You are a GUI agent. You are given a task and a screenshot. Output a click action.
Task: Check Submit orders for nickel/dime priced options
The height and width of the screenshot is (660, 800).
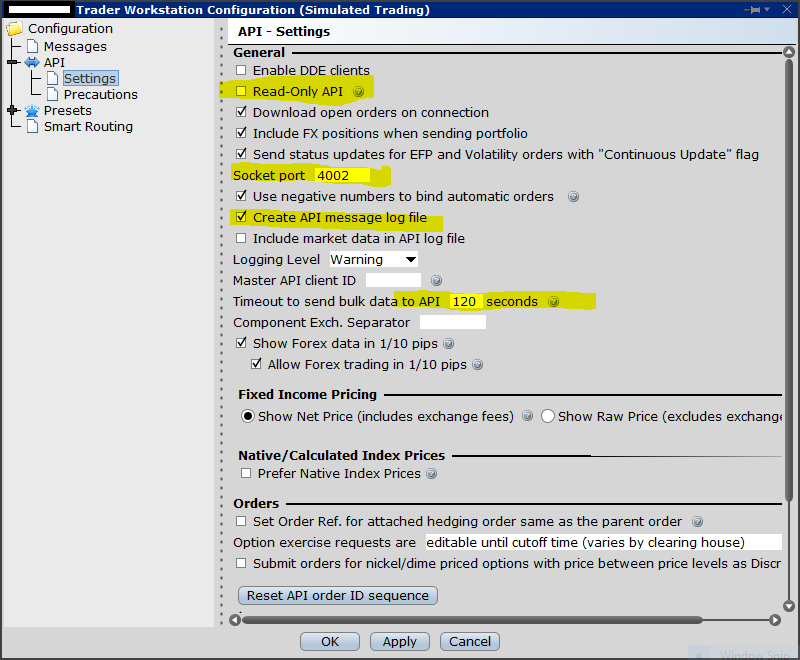tap(241, 563)
